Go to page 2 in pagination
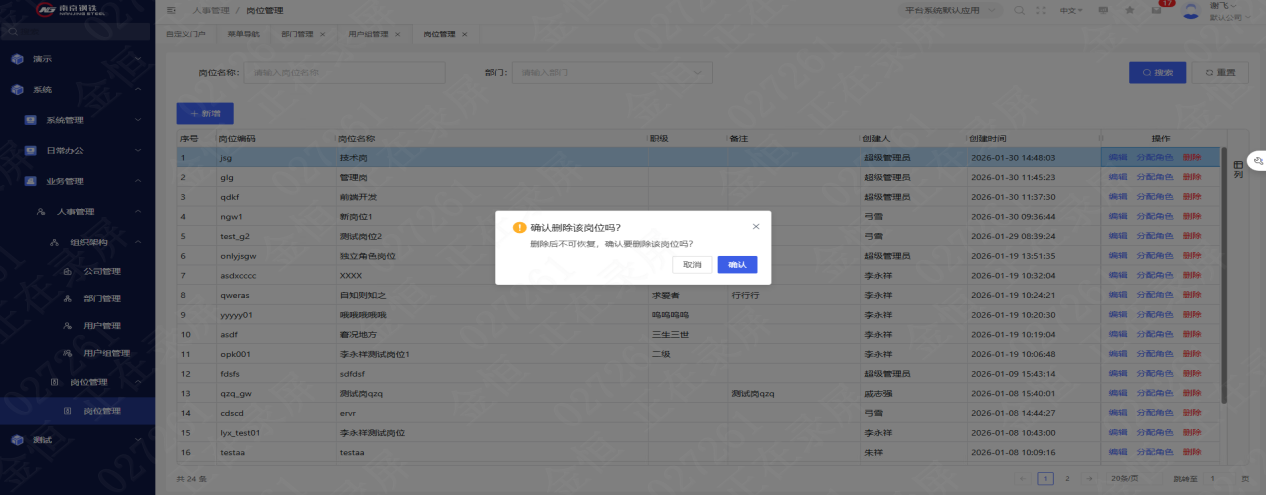Screen dimensions: 1266x495 pos(1068,479)
